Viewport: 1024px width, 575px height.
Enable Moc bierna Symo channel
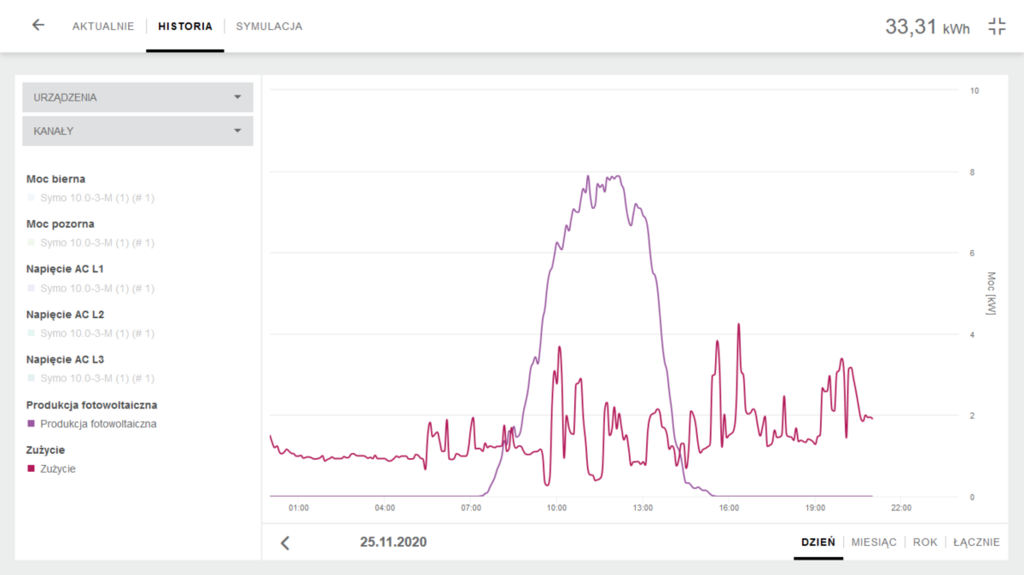coord(97,198)
